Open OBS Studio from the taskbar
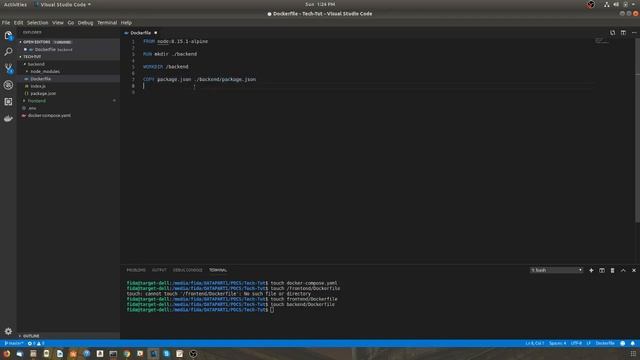 pos(193,353)
